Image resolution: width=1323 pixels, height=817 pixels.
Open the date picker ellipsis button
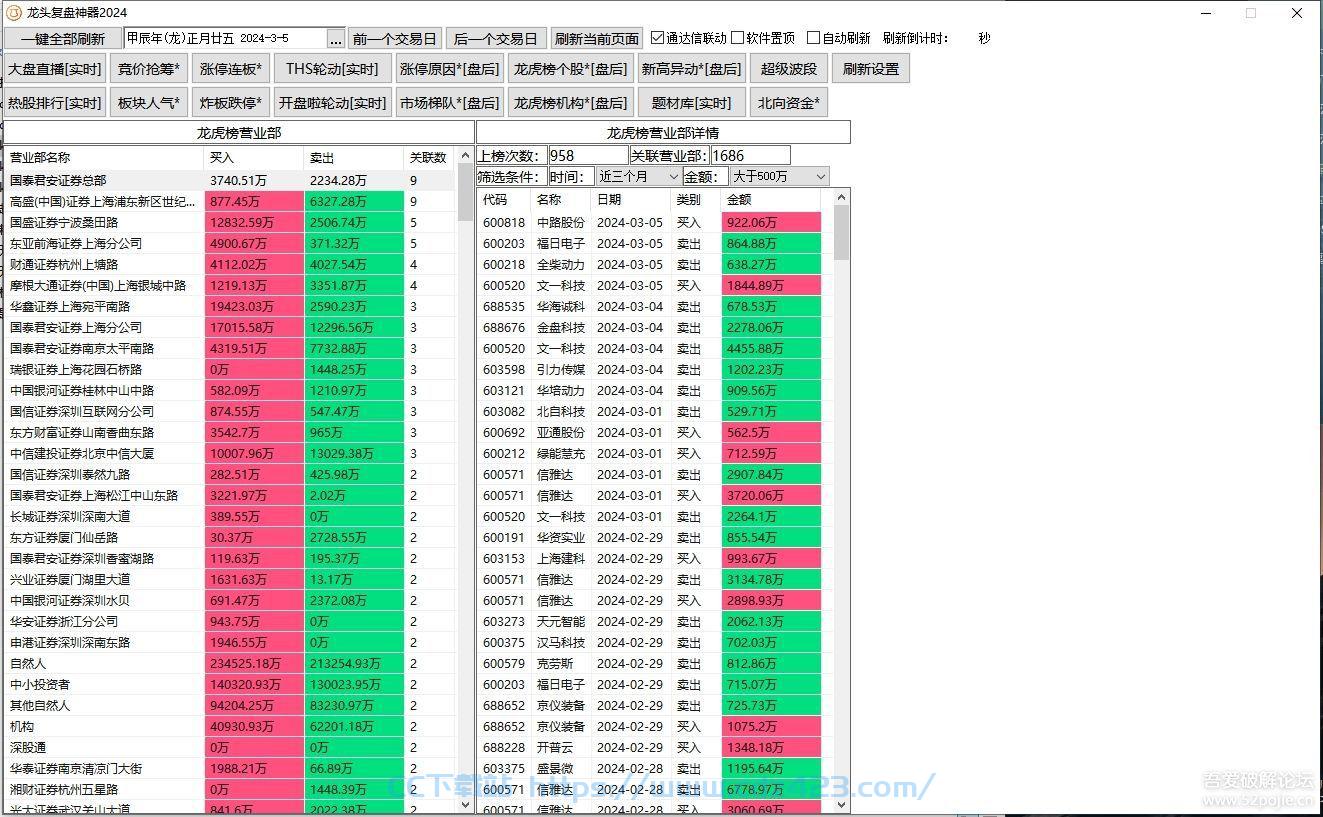click(336, 39)
